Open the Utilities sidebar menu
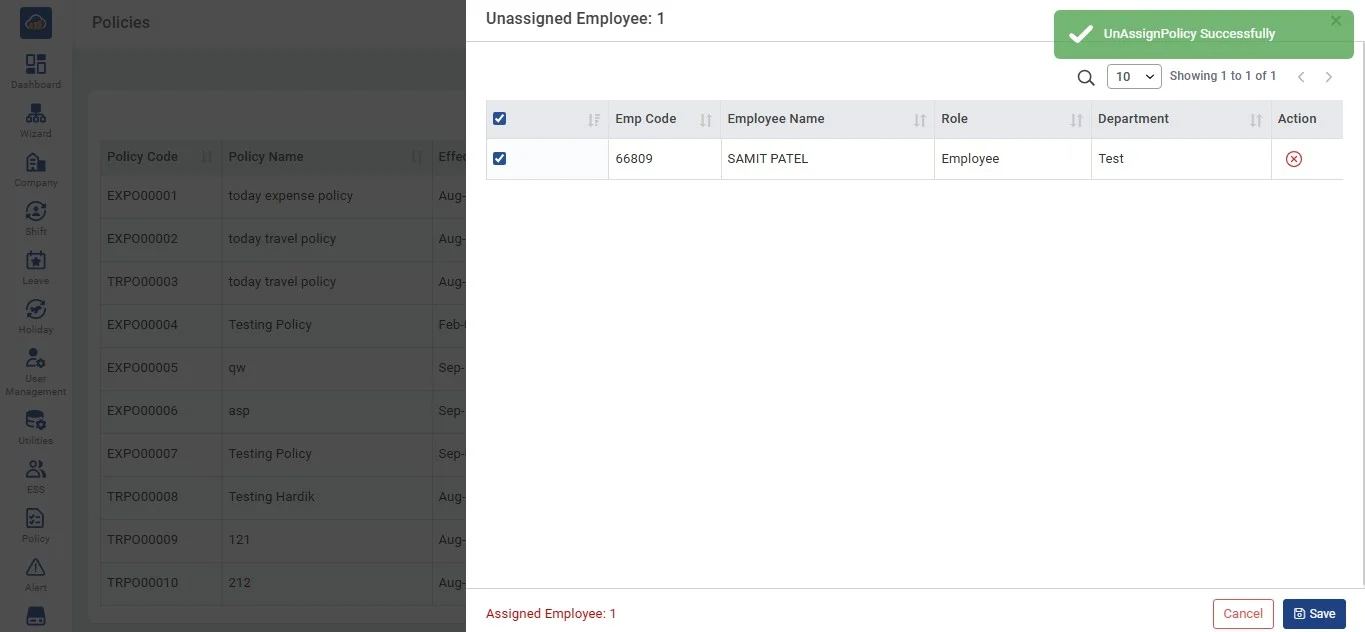Image resolution: width=1365 pixels, height=632 pixels. pyautogui.click(x=36, y=421)
